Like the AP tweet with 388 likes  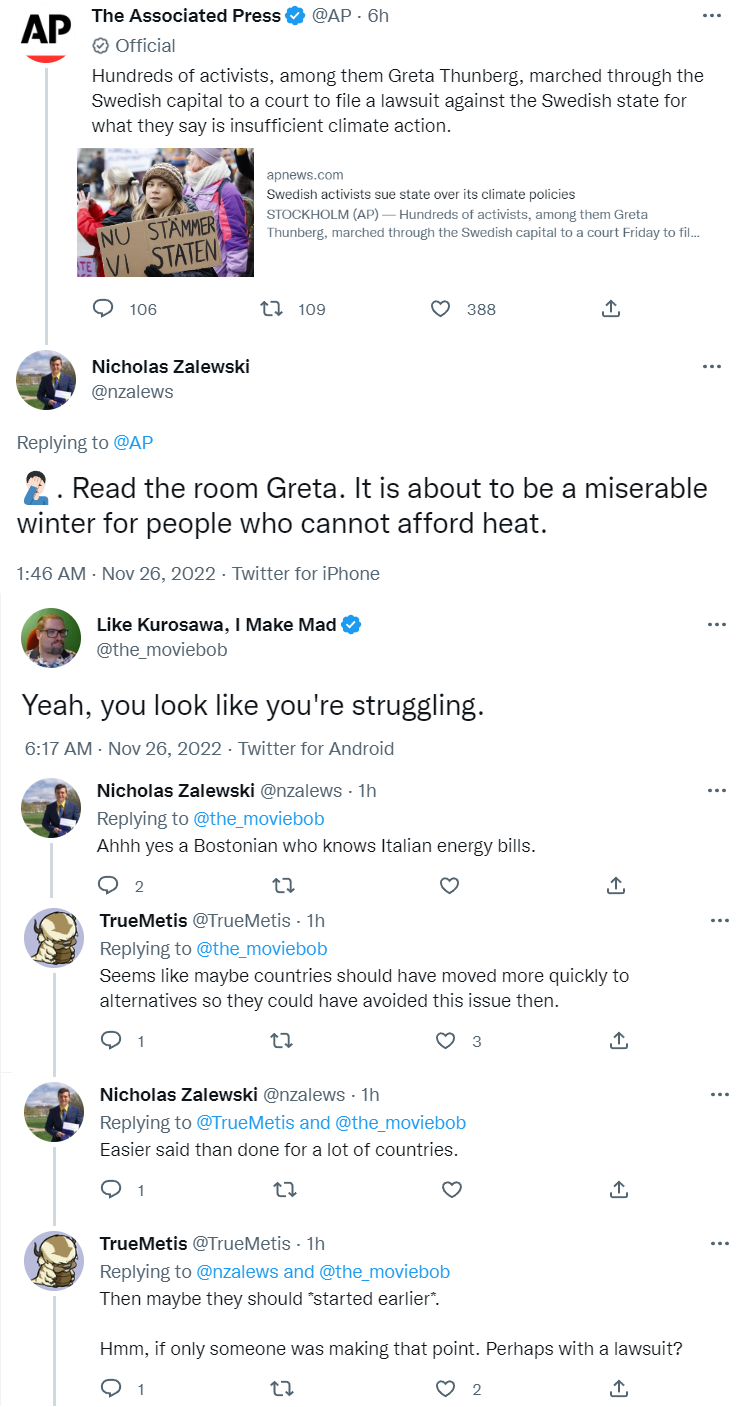coord(440,309)
